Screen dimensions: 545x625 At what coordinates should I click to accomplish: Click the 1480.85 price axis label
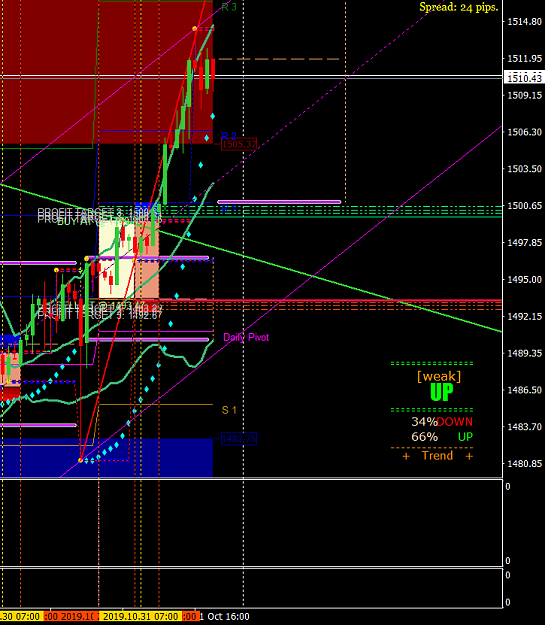point(524,464)
